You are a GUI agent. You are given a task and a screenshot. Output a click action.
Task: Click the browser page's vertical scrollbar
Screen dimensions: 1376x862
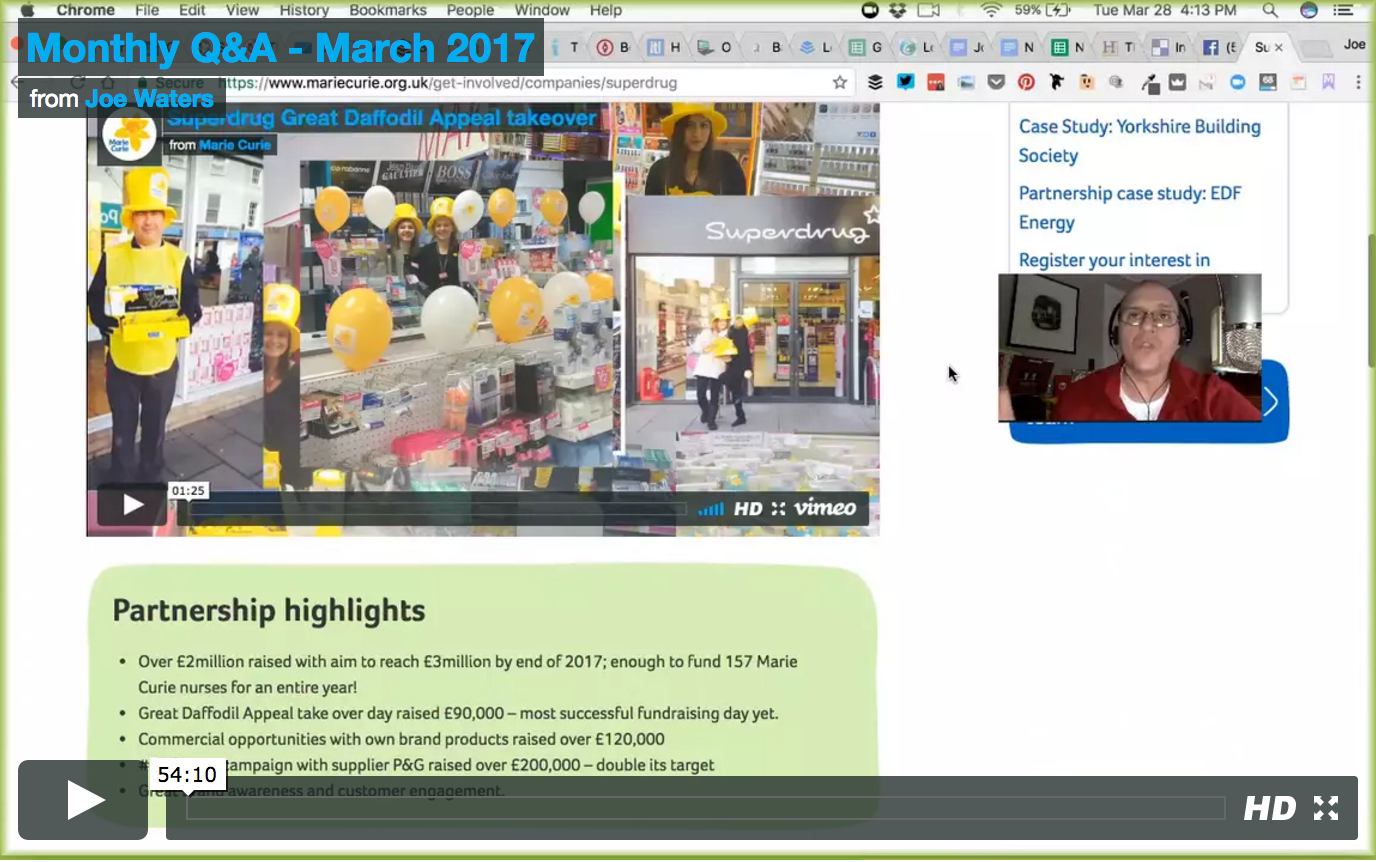coord(1370,300)
